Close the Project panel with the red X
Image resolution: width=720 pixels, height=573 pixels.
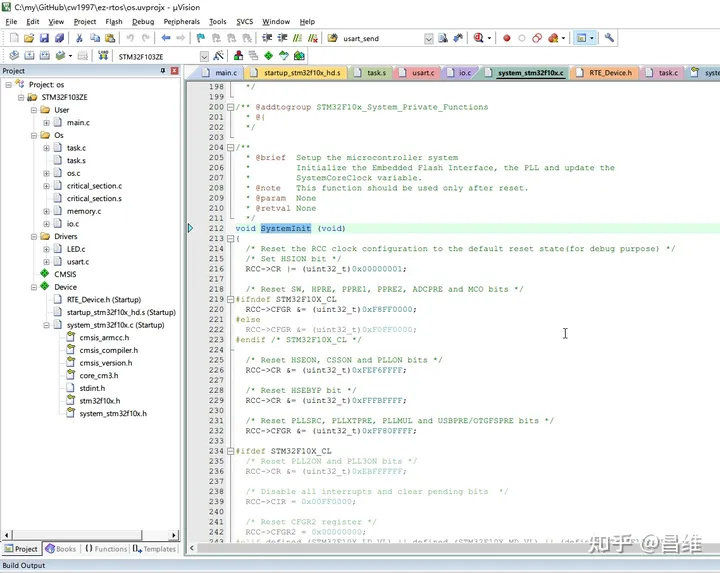click(174, 71)
